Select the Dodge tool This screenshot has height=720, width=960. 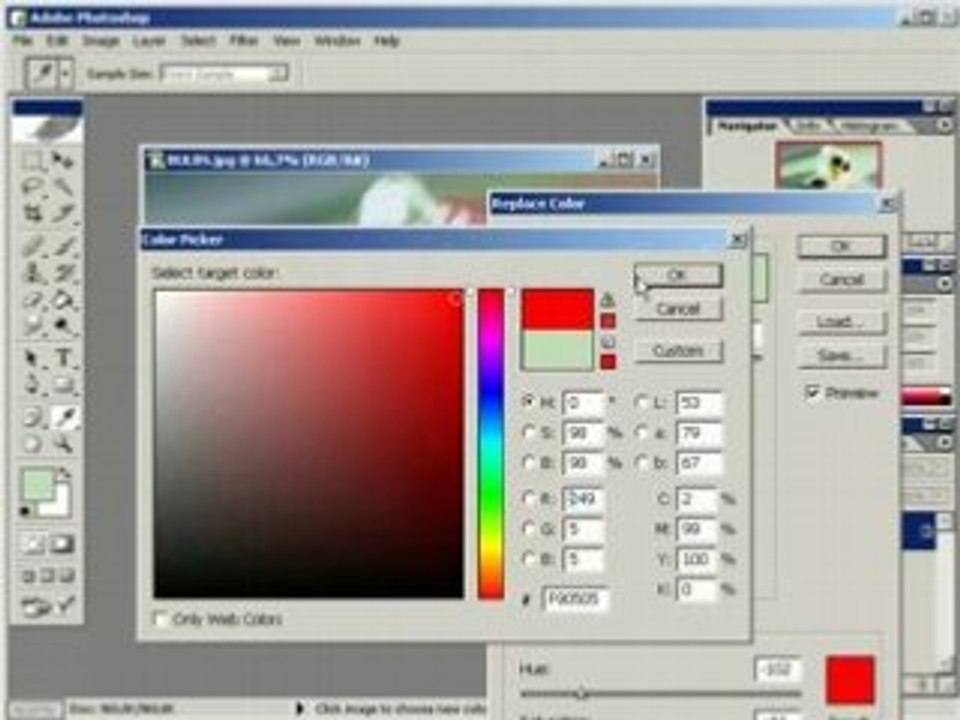pos(62,326)
